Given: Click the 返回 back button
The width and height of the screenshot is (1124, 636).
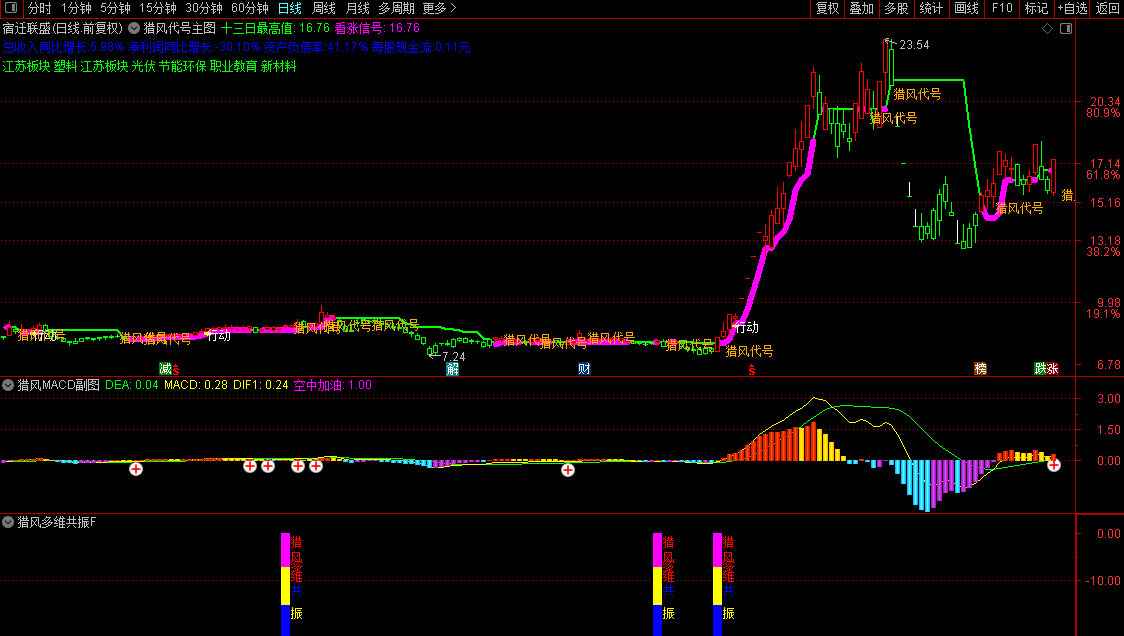Looking at the screenshot, I should pos(1108,8).
